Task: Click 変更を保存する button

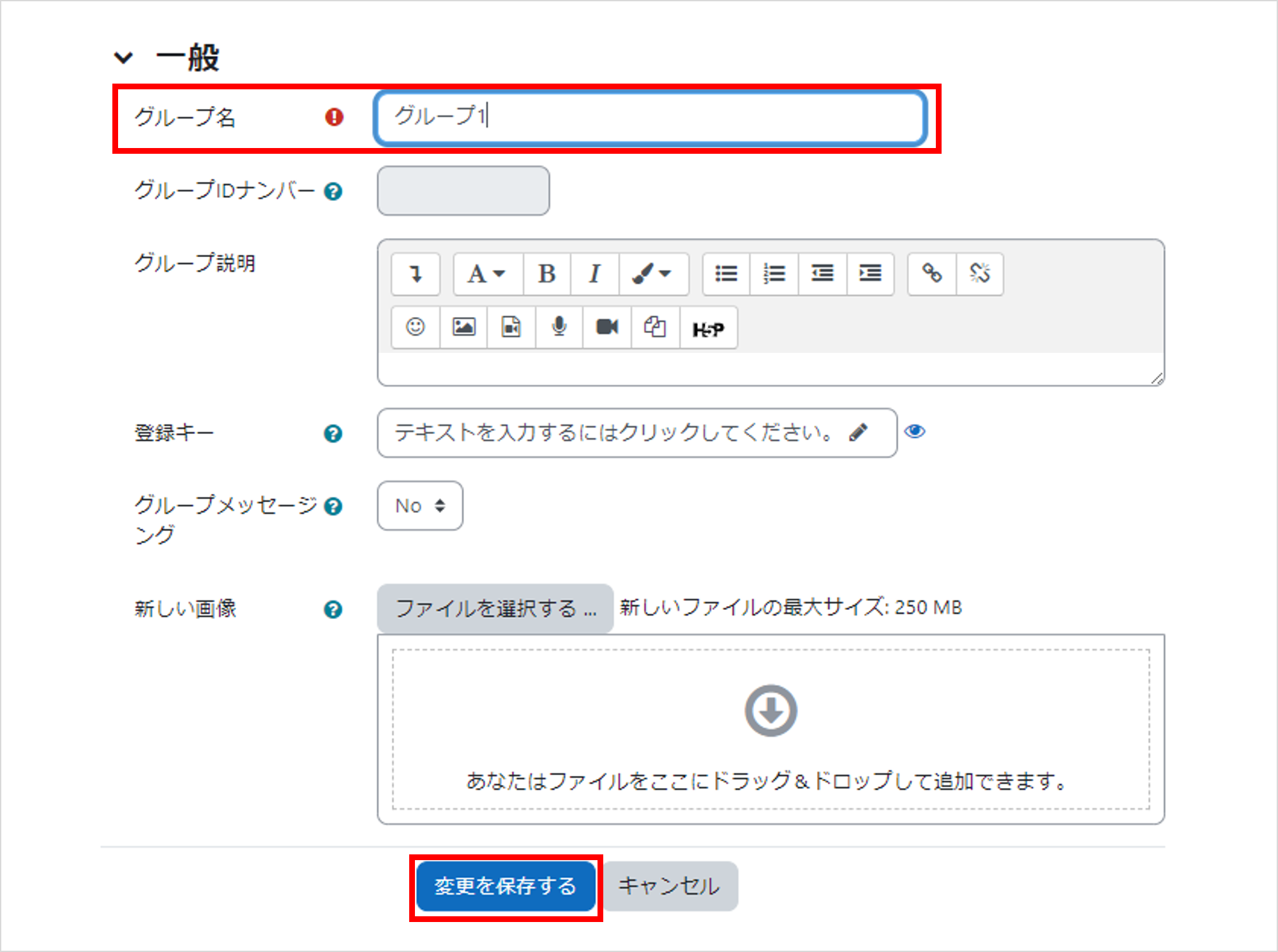Action: coord(506,886)
